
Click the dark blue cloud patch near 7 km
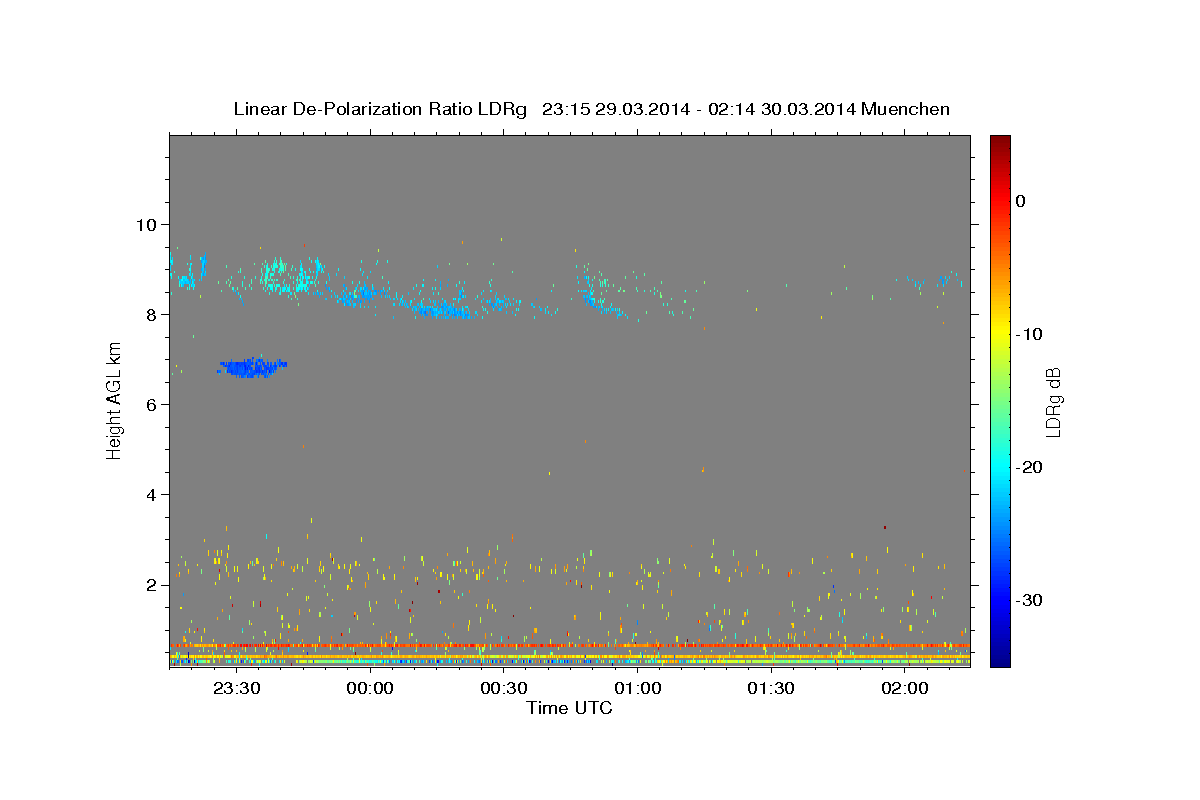(x=252, y=368)
